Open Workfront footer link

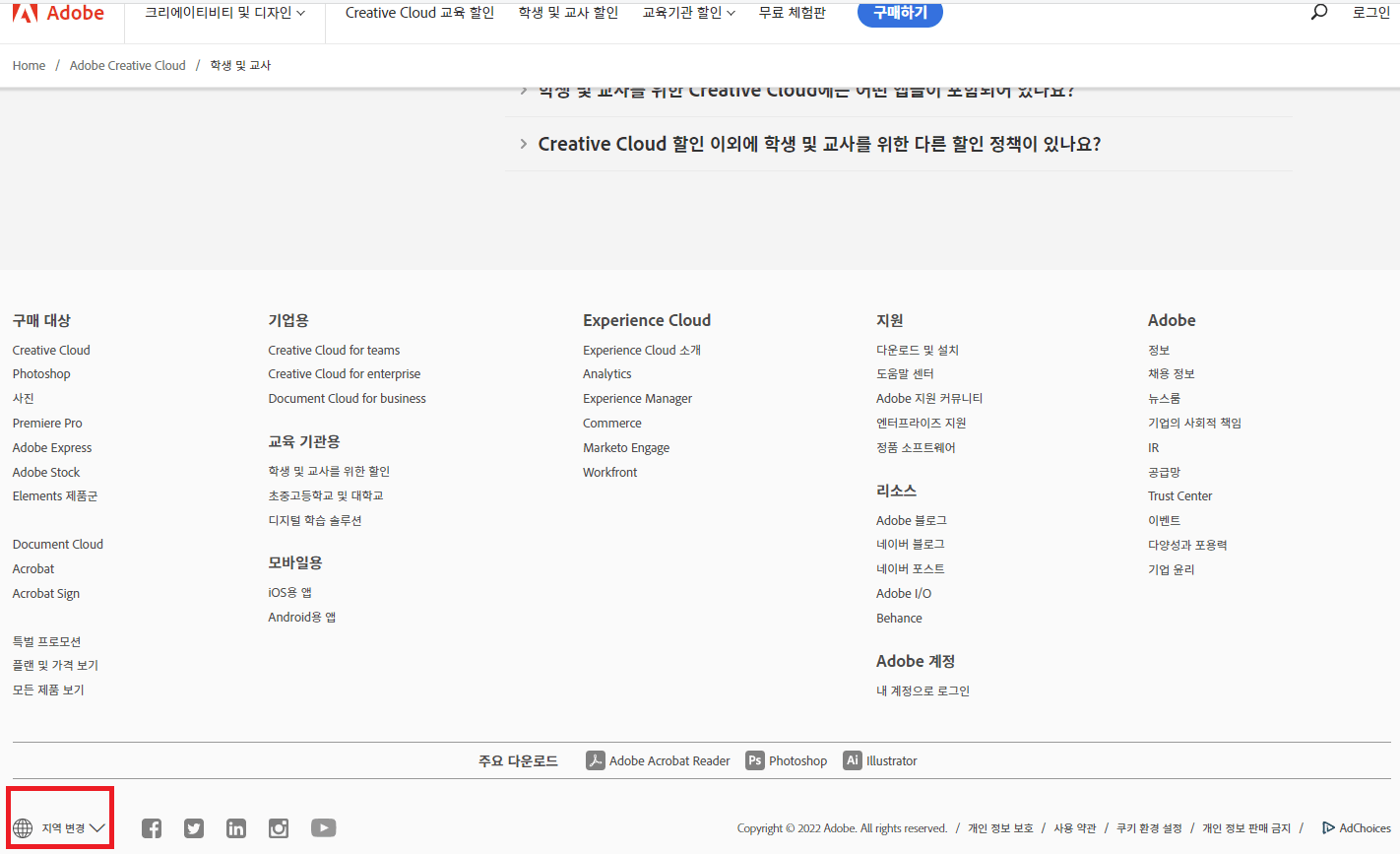pos(610,473)
